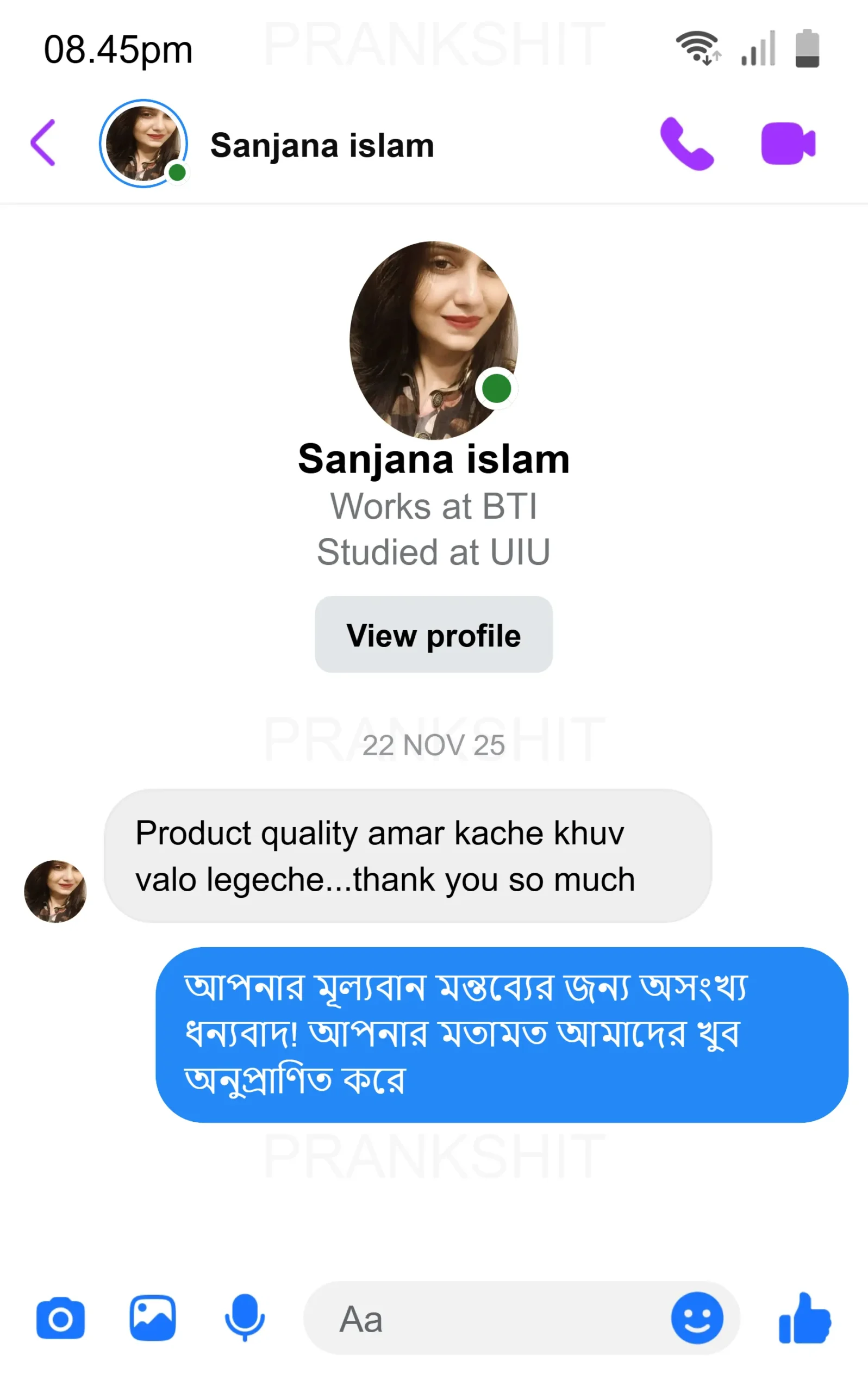Tap the cellular signal strength icon
The image size is (868, 1392).
pos(758,48)
